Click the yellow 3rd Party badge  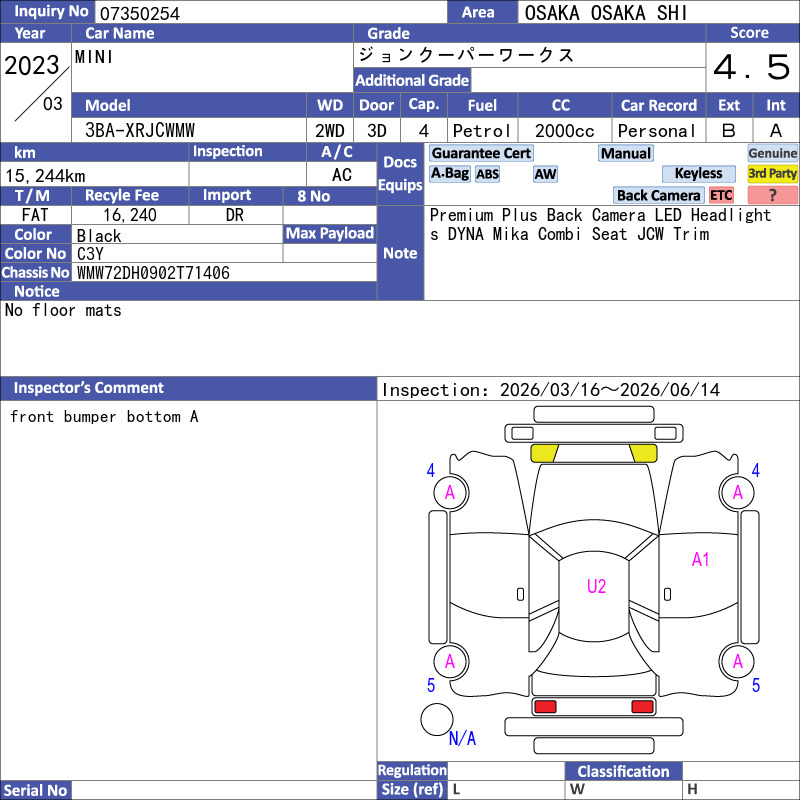click(x=772, y=174)
